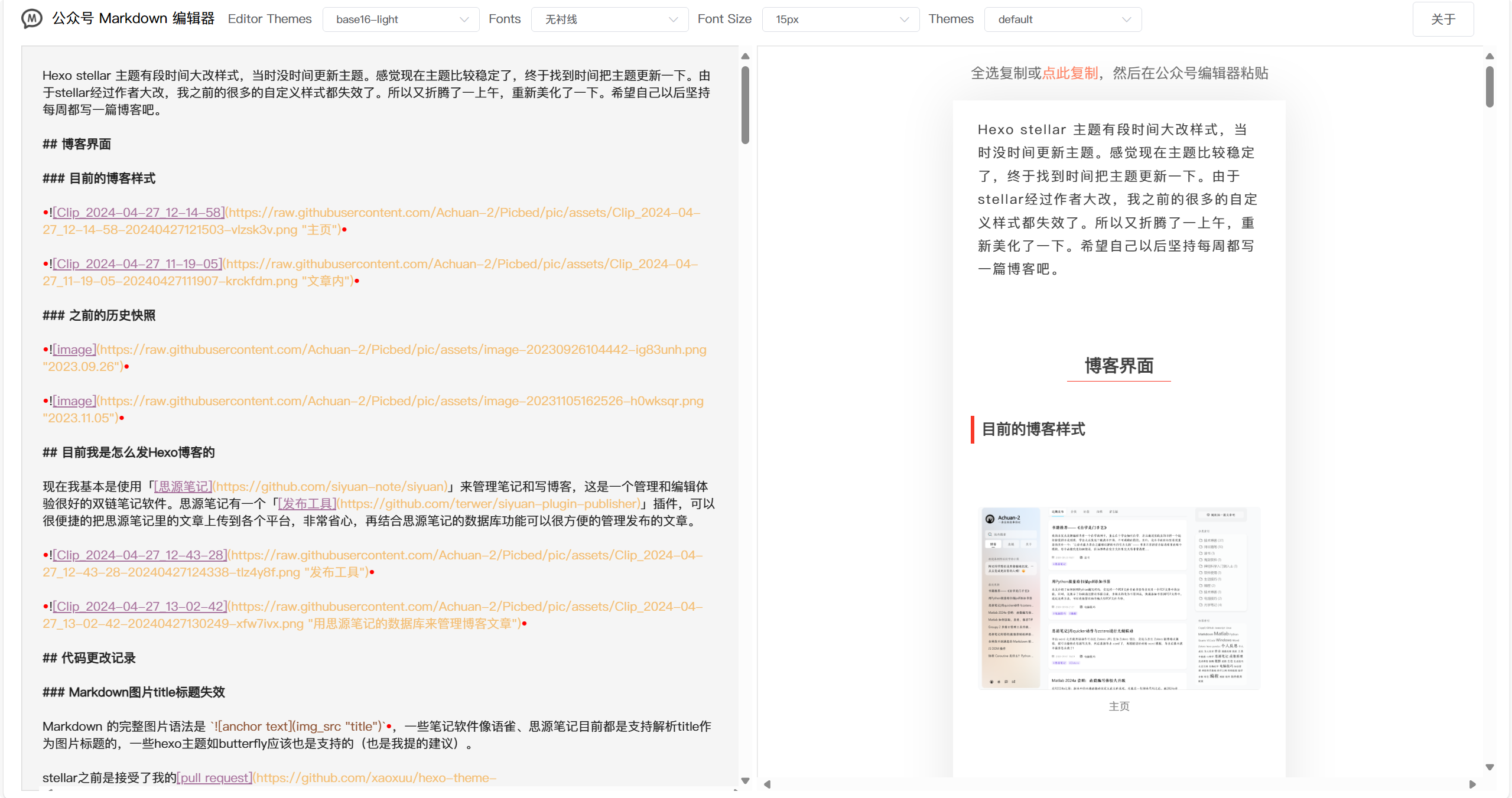Click the 点此复制 copy link
The width and height of the screenshot is (1512, 798).
[1069, 73]
